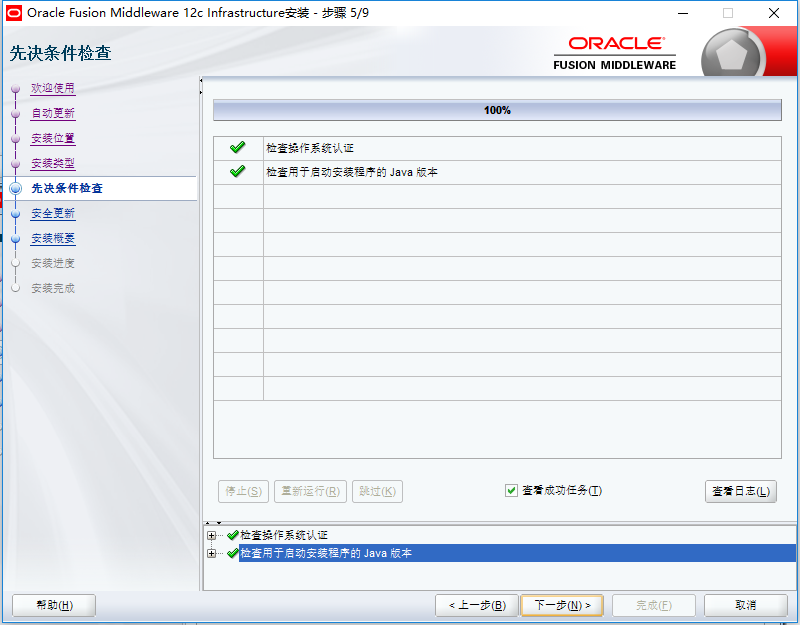Click the 帮助(H) button
Image resolution: width=800 pixels, height=625 pixels.
coord(54,606)
